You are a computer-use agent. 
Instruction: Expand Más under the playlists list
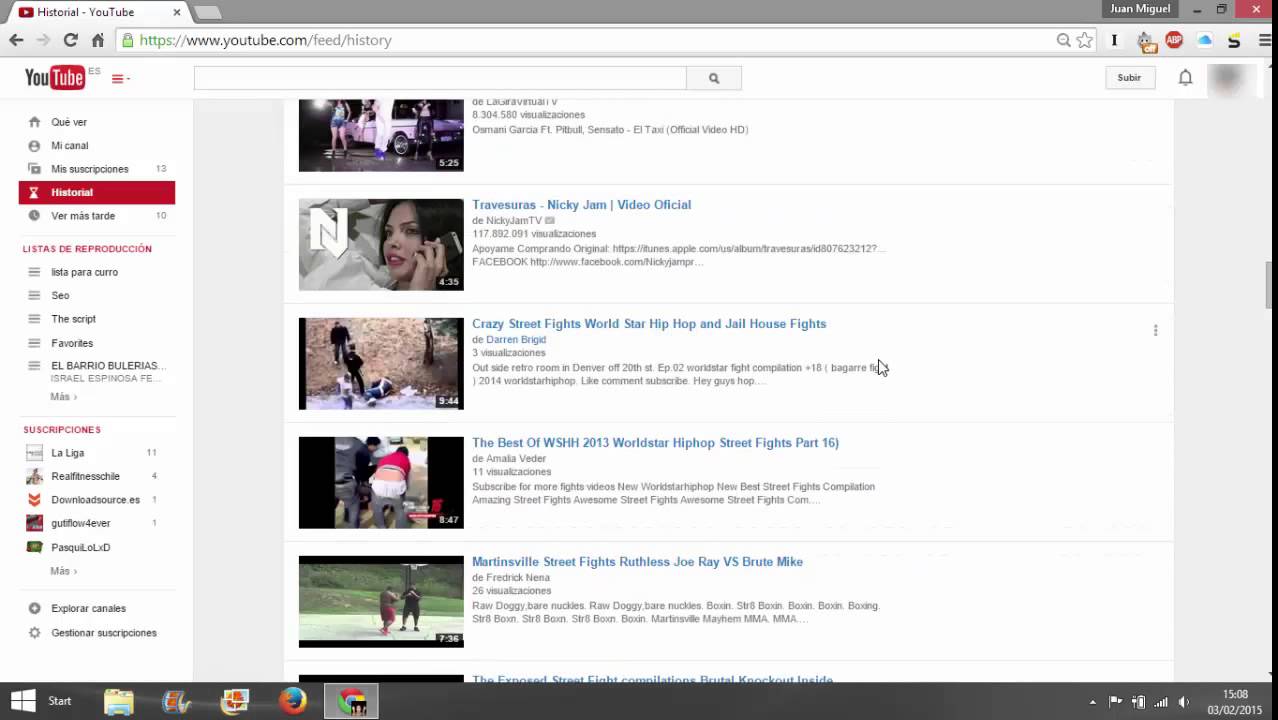coord(62,396)
